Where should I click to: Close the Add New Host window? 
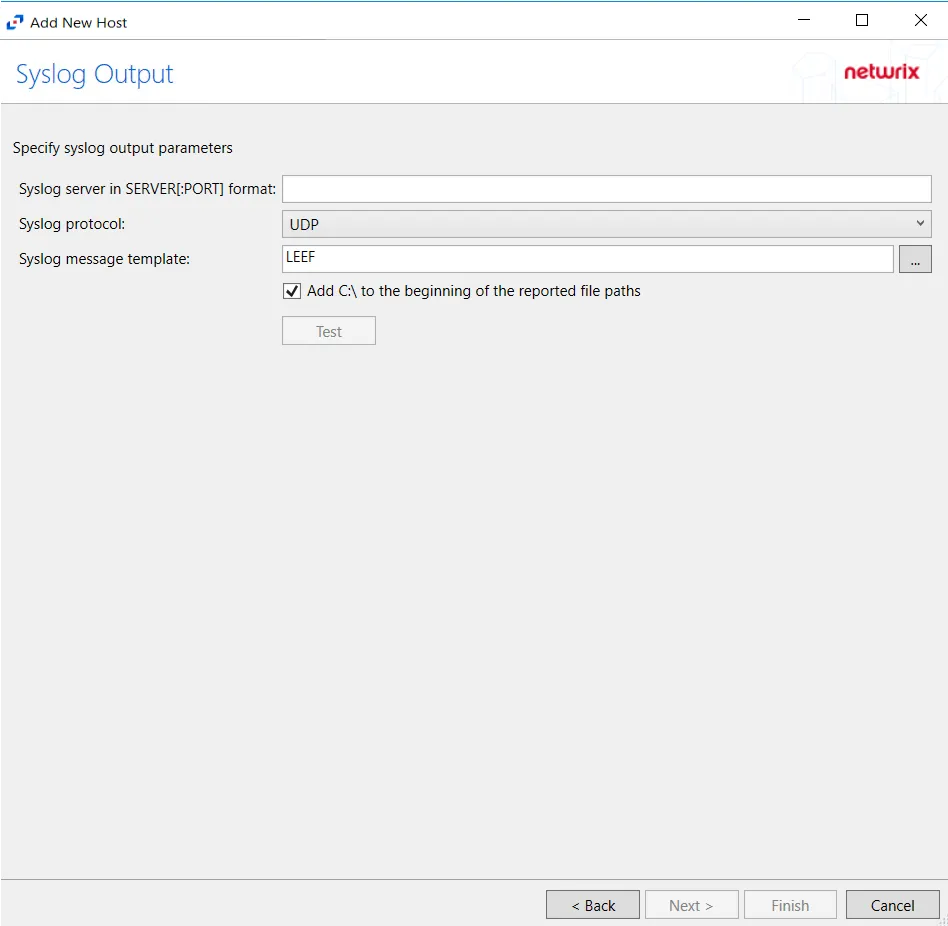pyautogui.click(x=921, y=20)
